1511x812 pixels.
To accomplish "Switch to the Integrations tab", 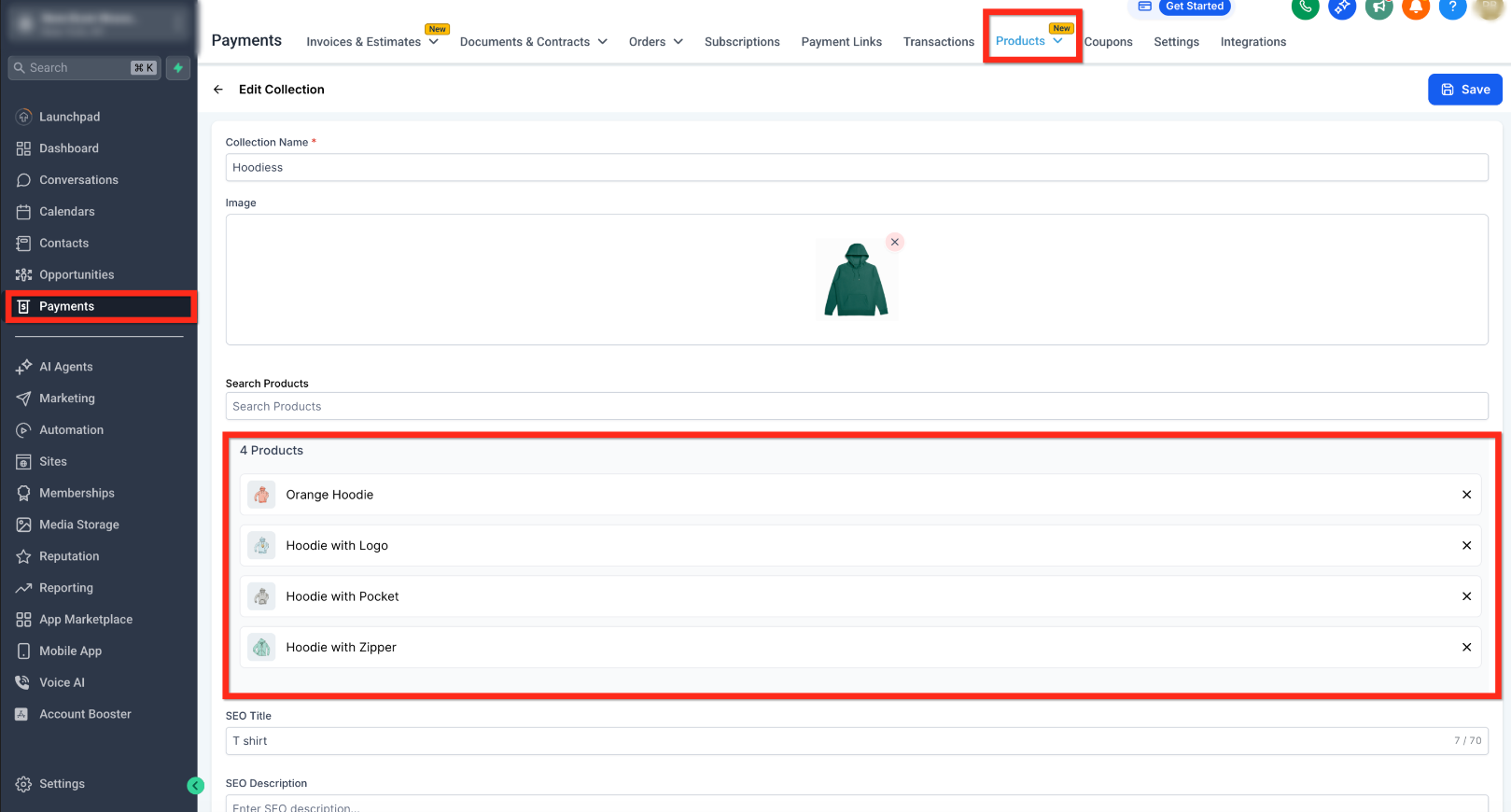I will click(1253, 42).
